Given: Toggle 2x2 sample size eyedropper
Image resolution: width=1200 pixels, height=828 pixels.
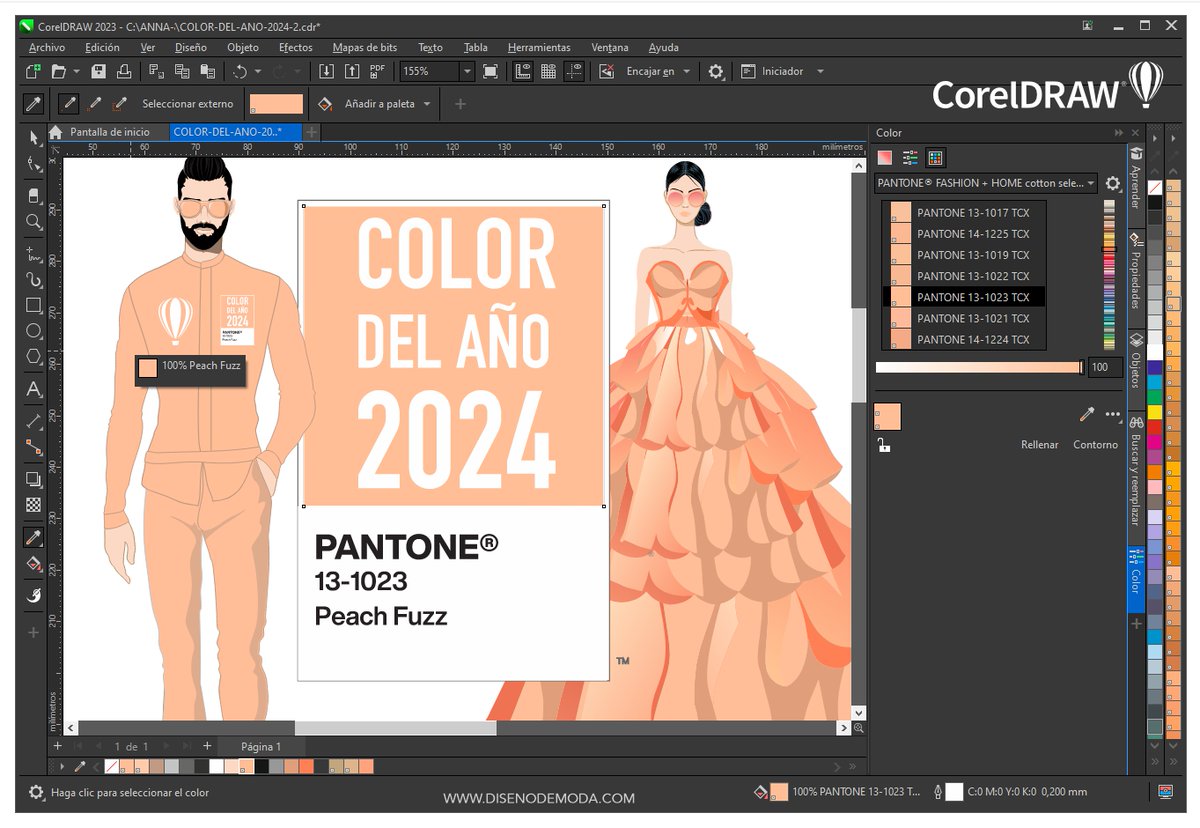Looking at the screenshot, I should pos(96,103).
